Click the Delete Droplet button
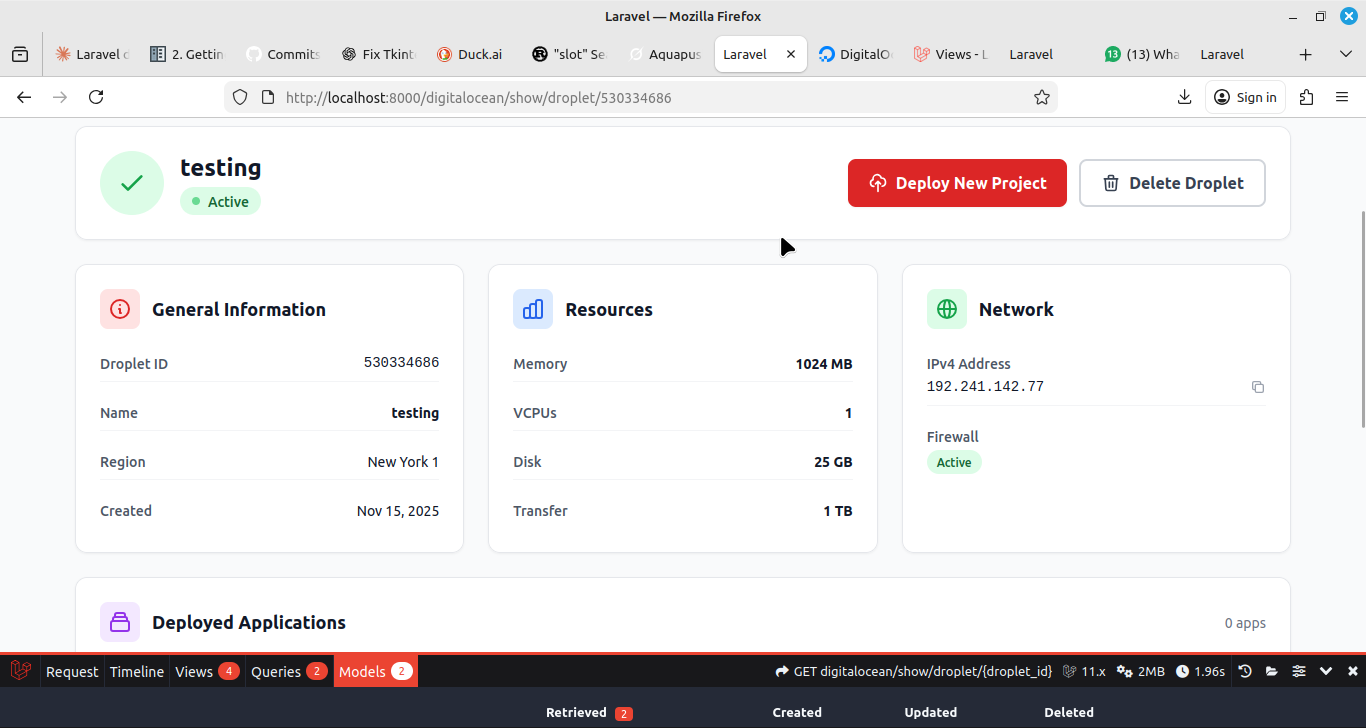1366x728 pixels. tap(1171, 183)
